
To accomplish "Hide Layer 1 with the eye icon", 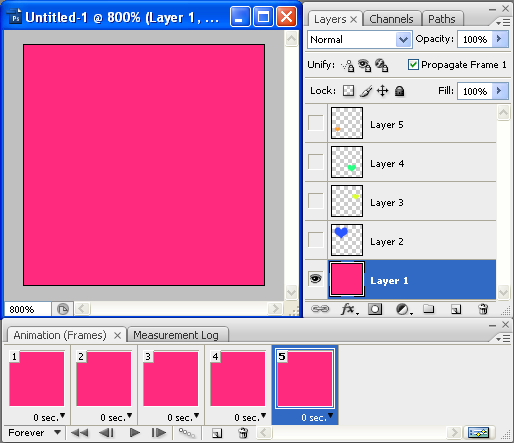I will (315, 279).
